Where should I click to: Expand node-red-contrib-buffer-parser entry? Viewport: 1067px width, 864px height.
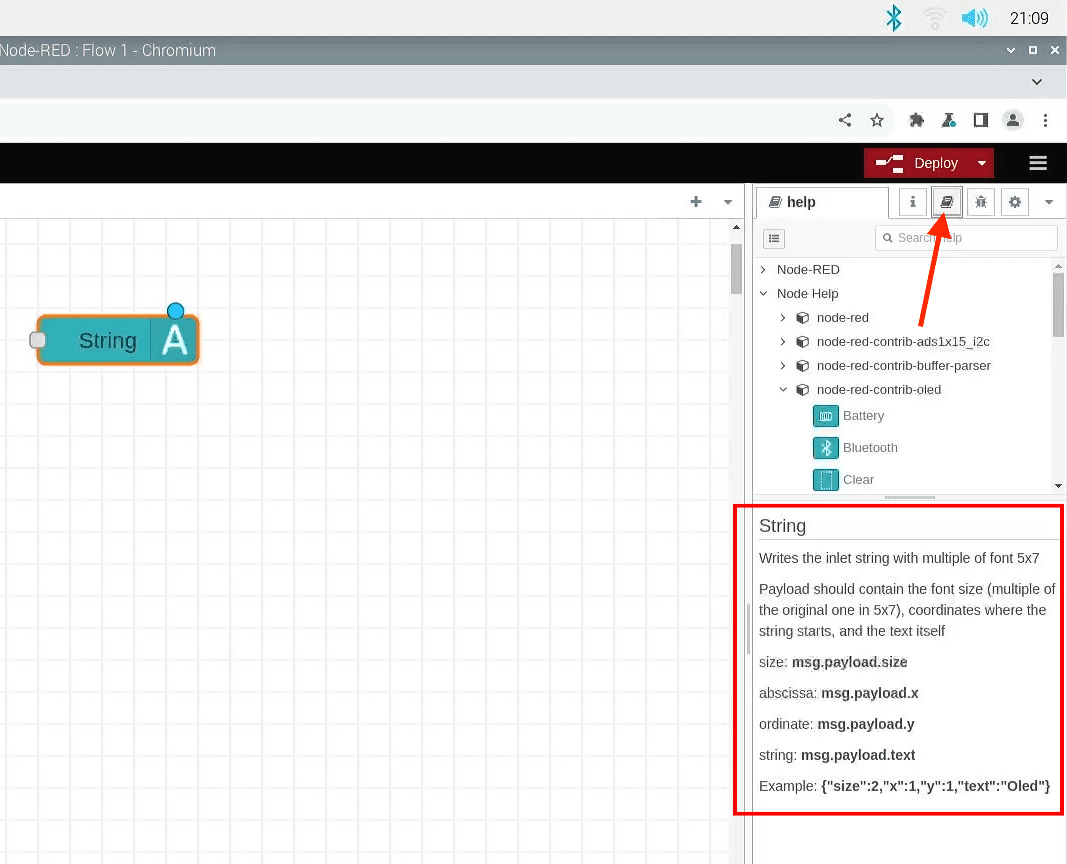[x=783, y=366]
